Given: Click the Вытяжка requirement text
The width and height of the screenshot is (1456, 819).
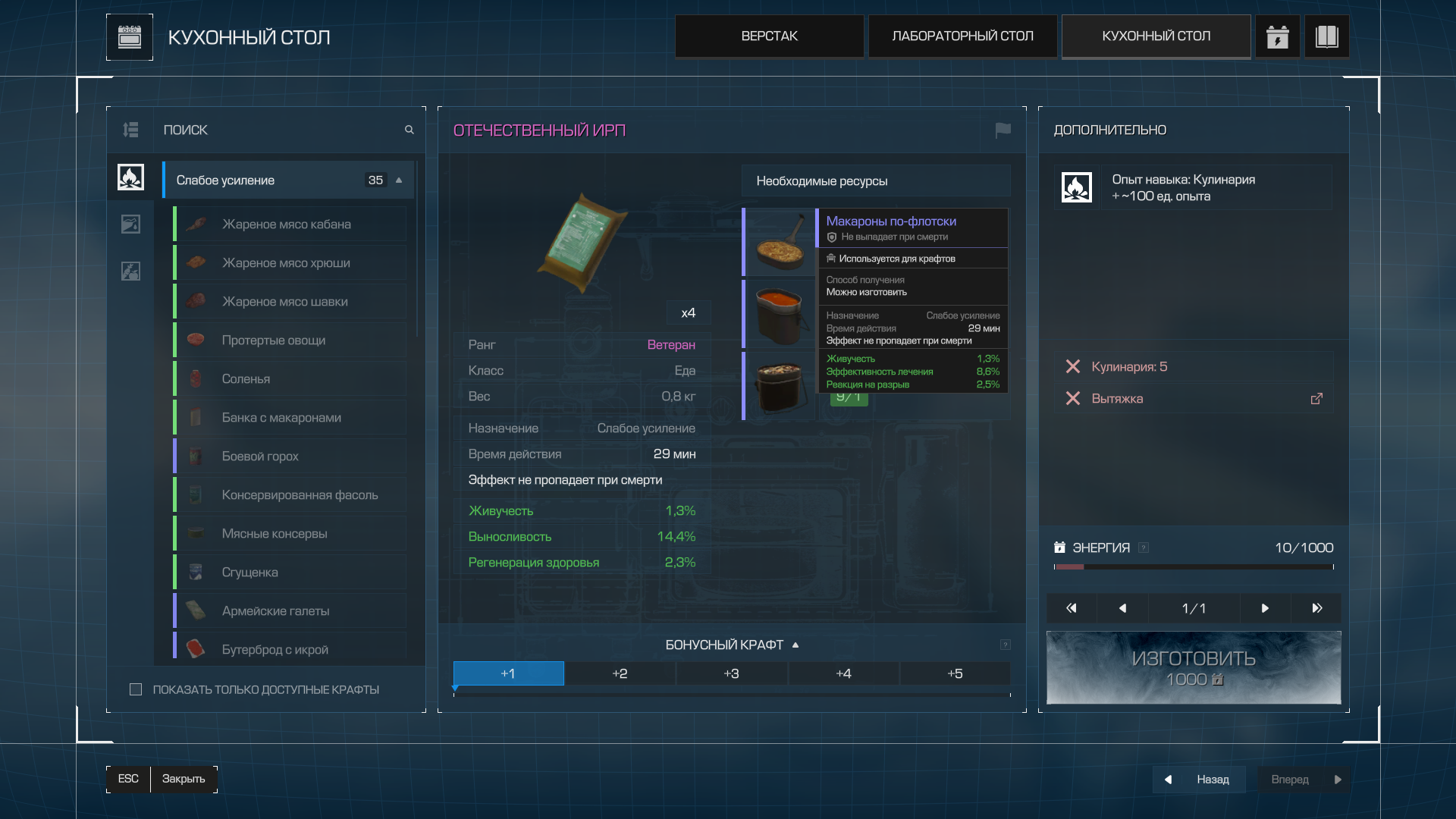Looking at the screenshot, I should pyautogui.click(x=1117, y=399).
